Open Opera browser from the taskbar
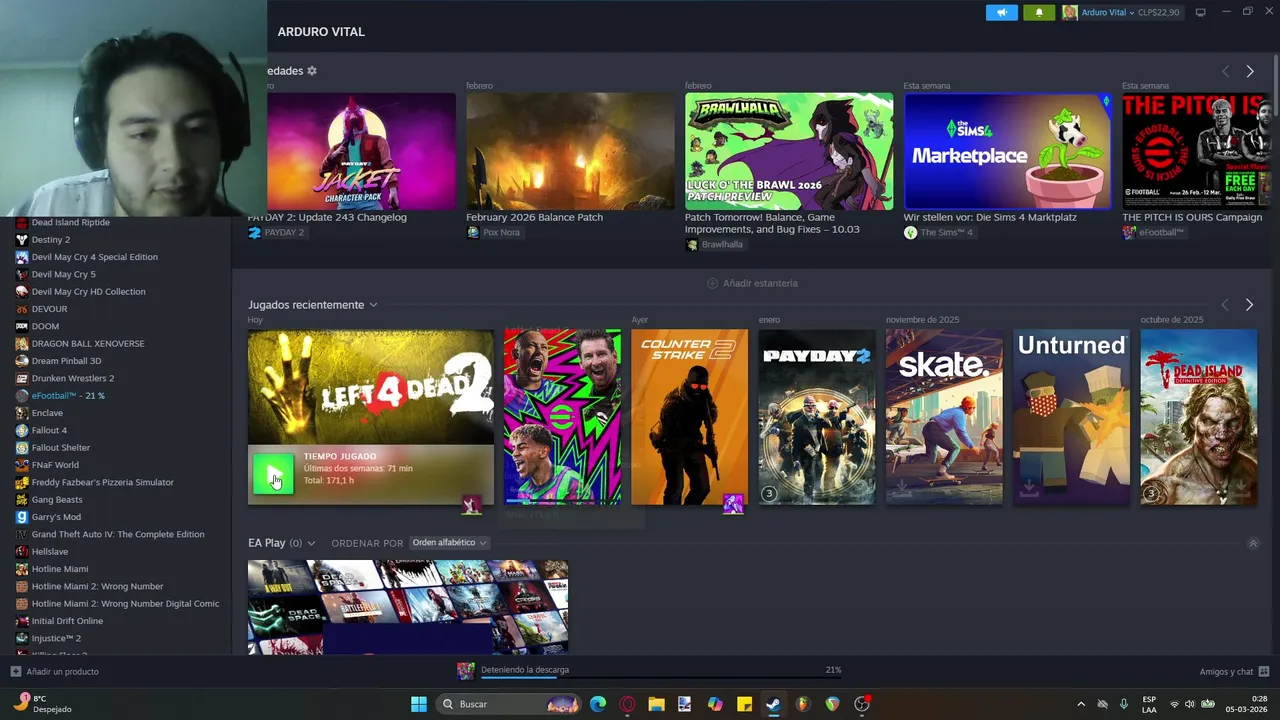Viewport: 1280px width, 720px height. click(627, 704)
